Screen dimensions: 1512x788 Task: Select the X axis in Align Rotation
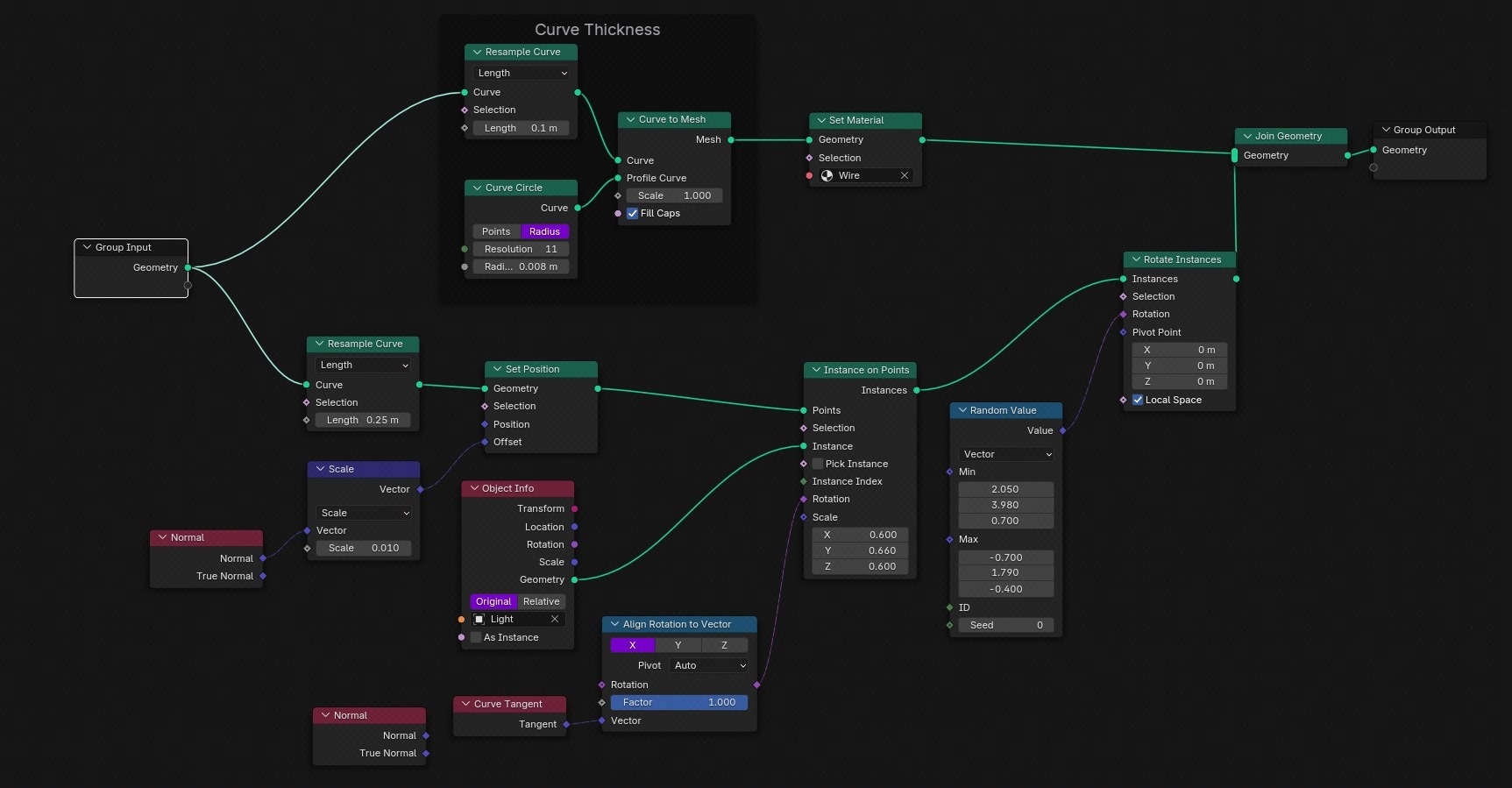pyautogui.click(x=632, y=645)
